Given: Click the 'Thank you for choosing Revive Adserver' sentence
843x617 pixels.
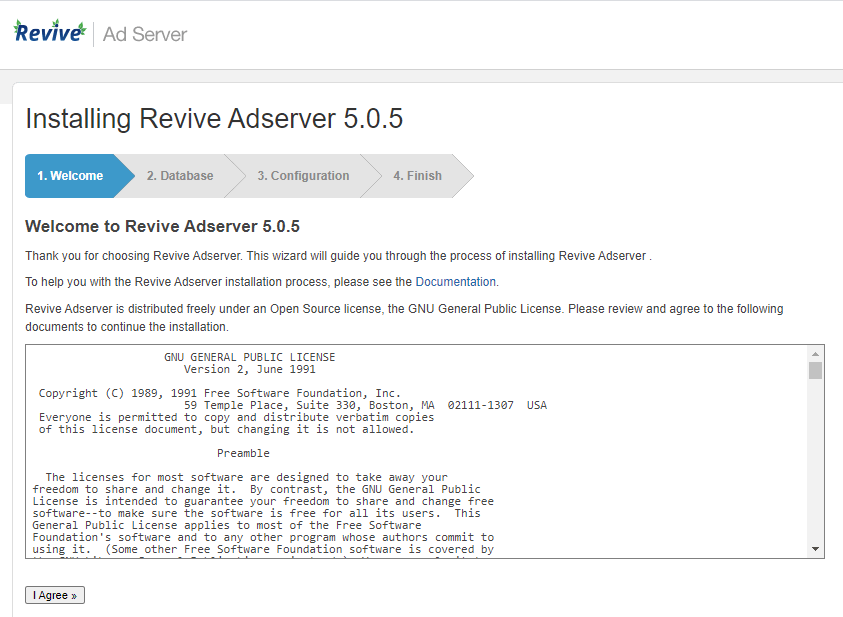Looking at the screenshot, I should pos(338,256).
